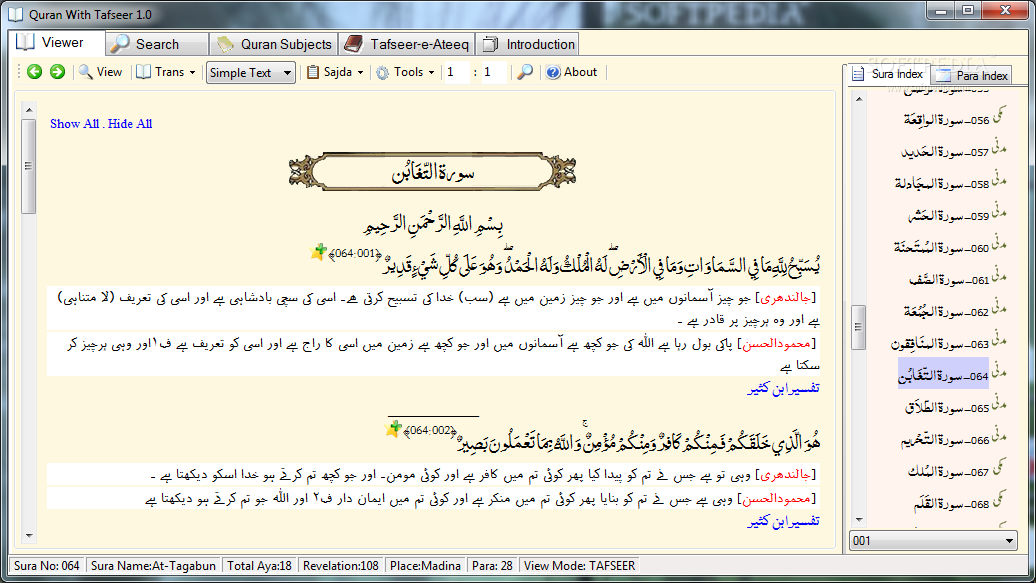The width and height of the screenshot is (1036, 583).
Task: Click the Introduction tab icon
Action: point(490,44)
